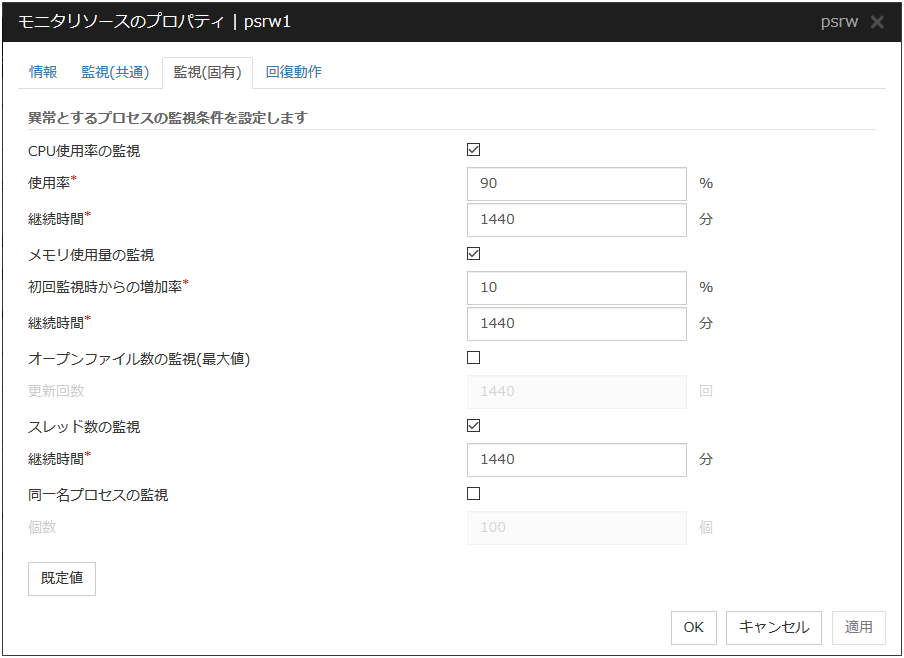Enable オープンファイル数の監視(最大値) checkbox
904x658 pixels.
474,358
